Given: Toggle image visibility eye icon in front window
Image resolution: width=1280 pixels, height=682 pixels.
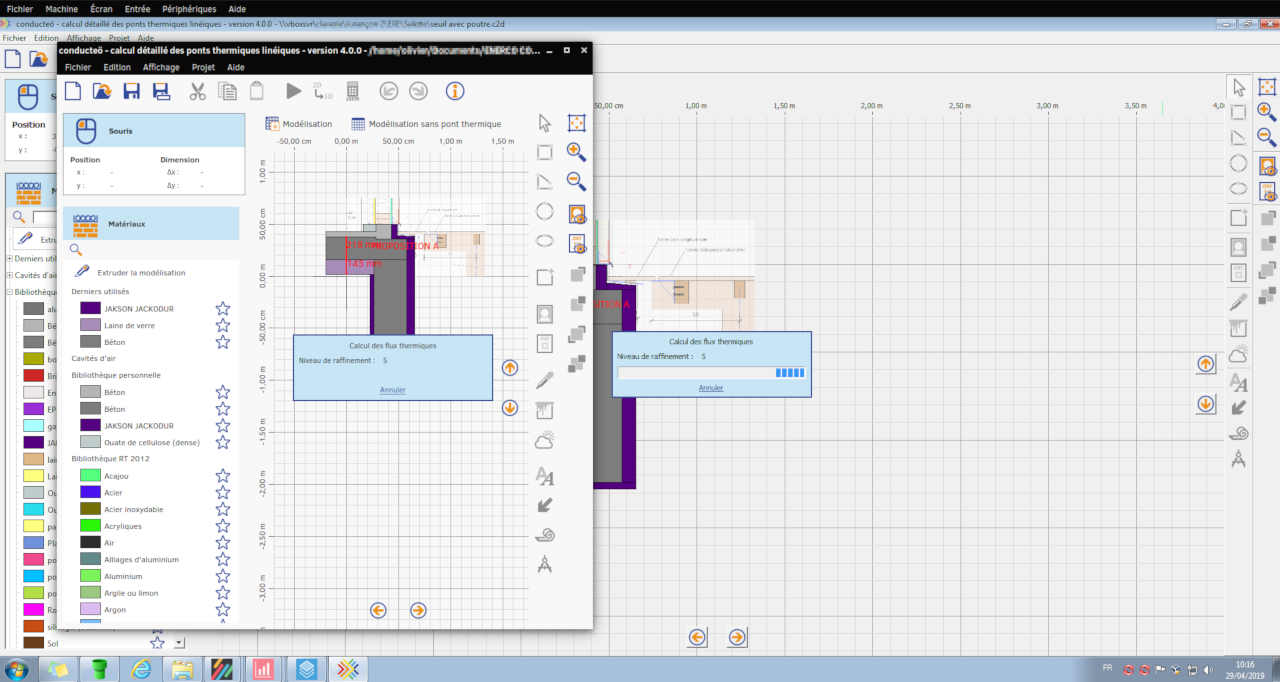Looking at the screenshot, I should pos(576,214).
